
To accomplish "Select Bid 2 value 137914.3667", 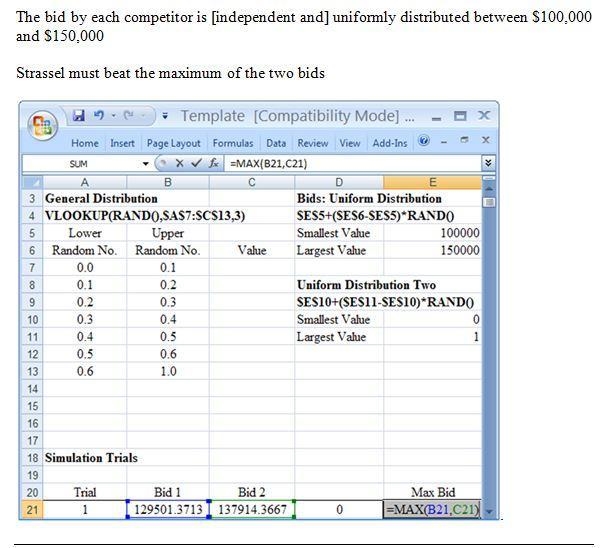I will pyautogui.click(x=252, y=510).
